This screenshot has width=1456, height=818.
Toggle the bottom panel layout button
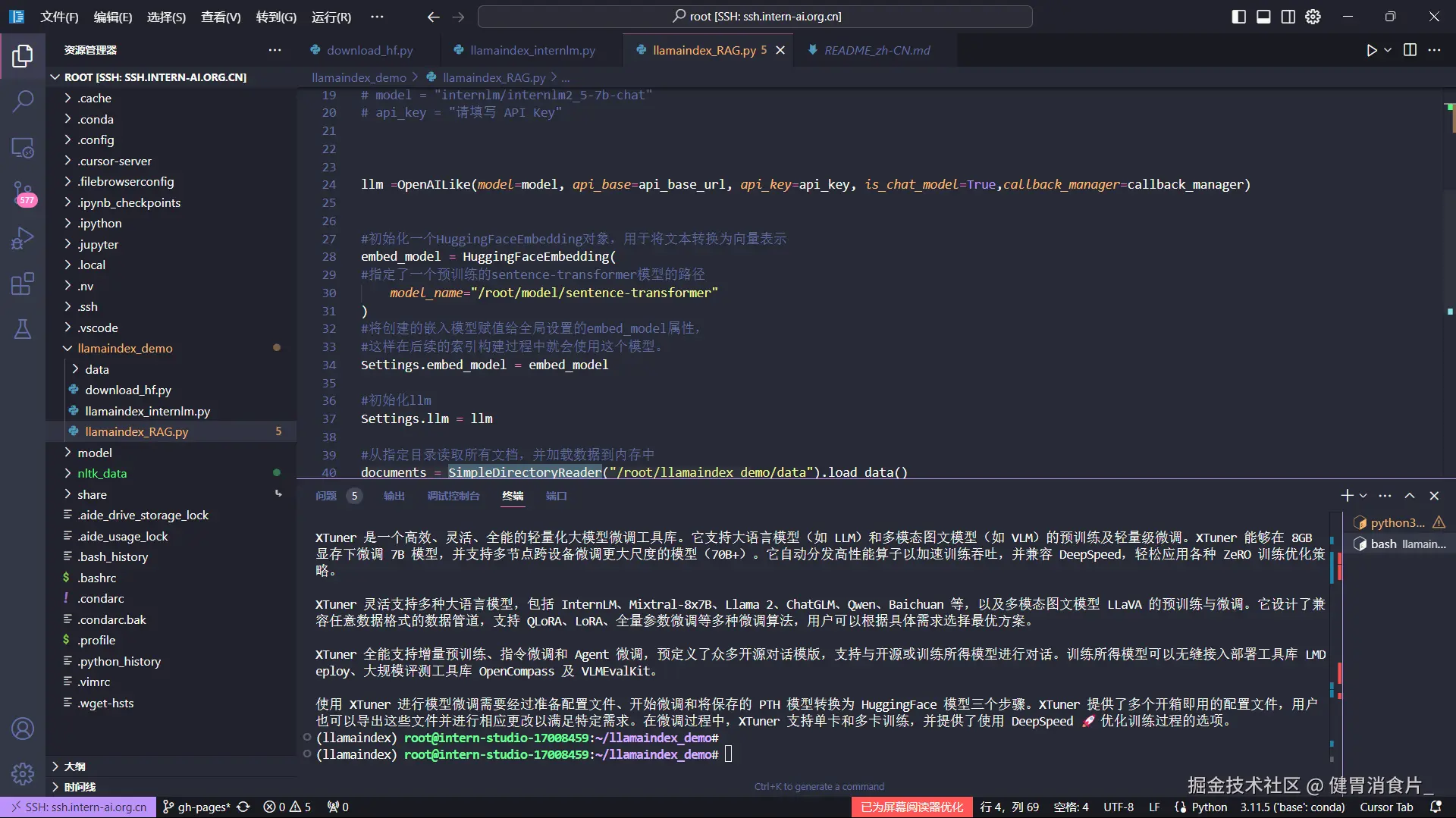coord(1263,17)
